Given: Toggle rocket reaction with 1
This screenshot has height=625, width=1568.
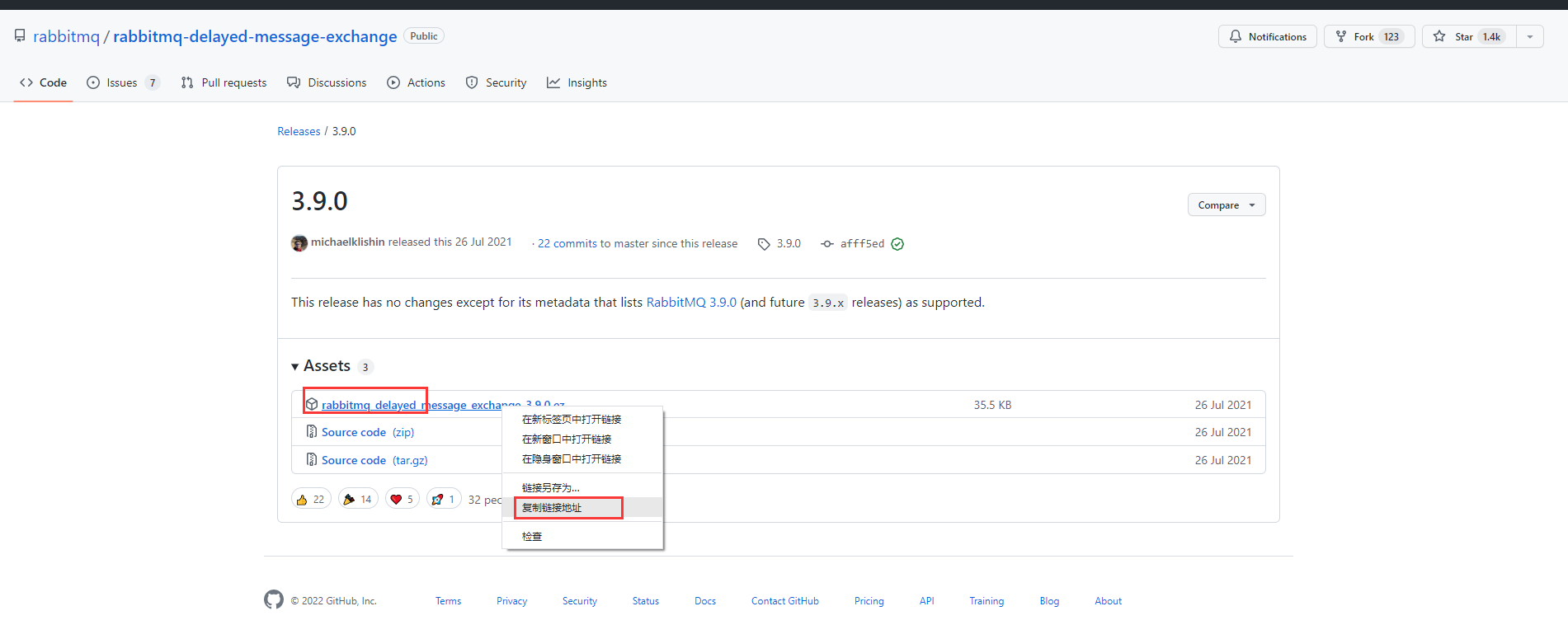Looking at the screenshot, I should coord(444,499).
